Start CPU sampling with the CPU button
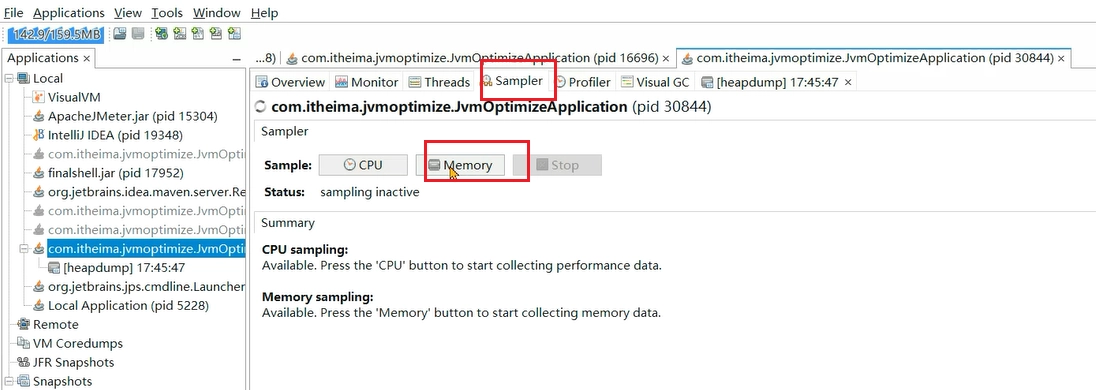The image size is (1096, 390). [x=363, y=166]
